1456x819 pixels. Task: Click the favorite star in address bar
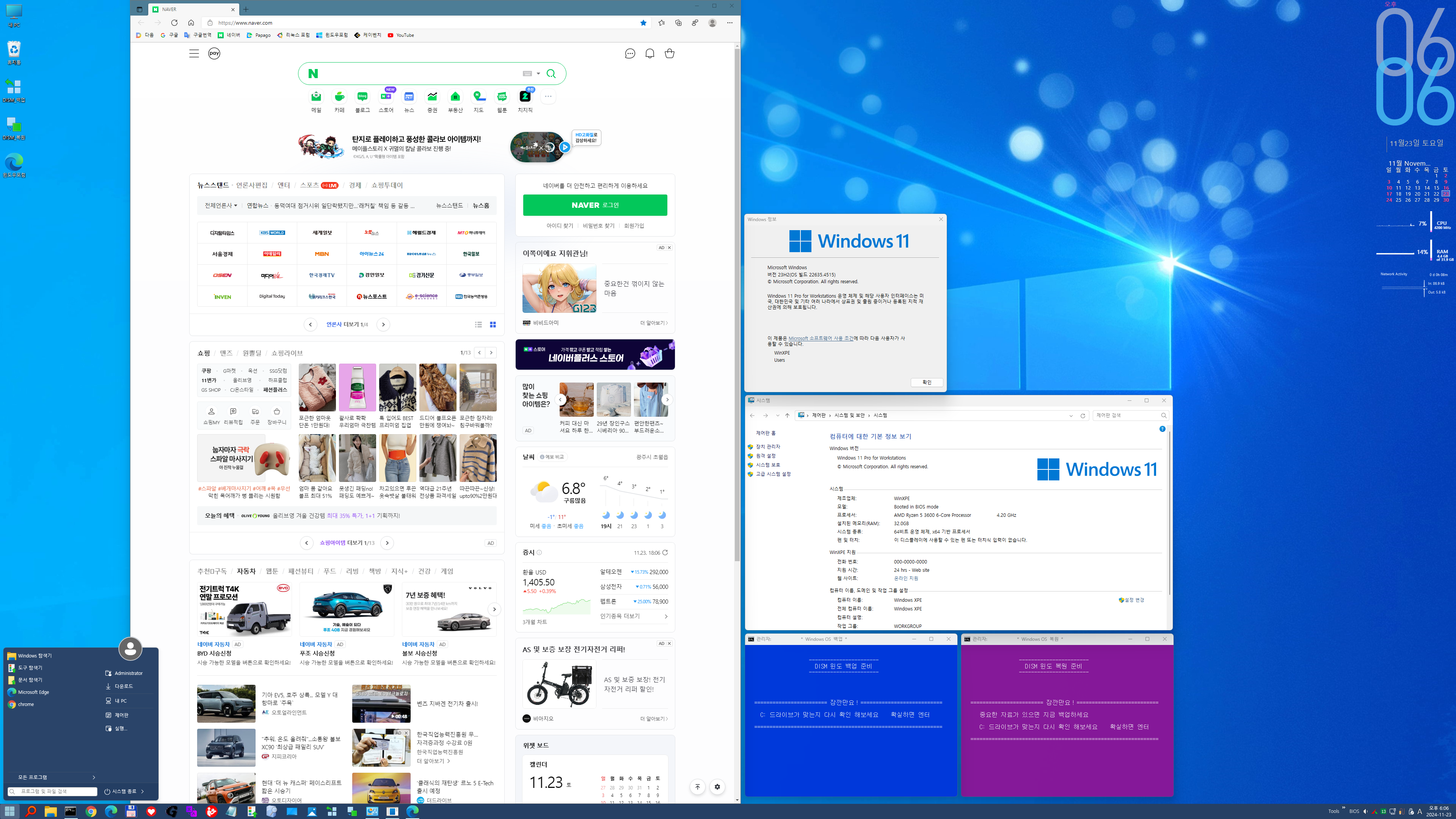click(643, 23)
